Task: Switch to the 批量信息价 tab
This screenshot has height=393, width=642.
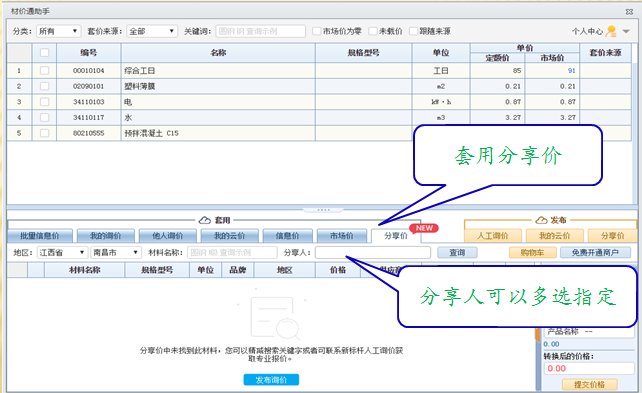Action: [x=40, y=236]
